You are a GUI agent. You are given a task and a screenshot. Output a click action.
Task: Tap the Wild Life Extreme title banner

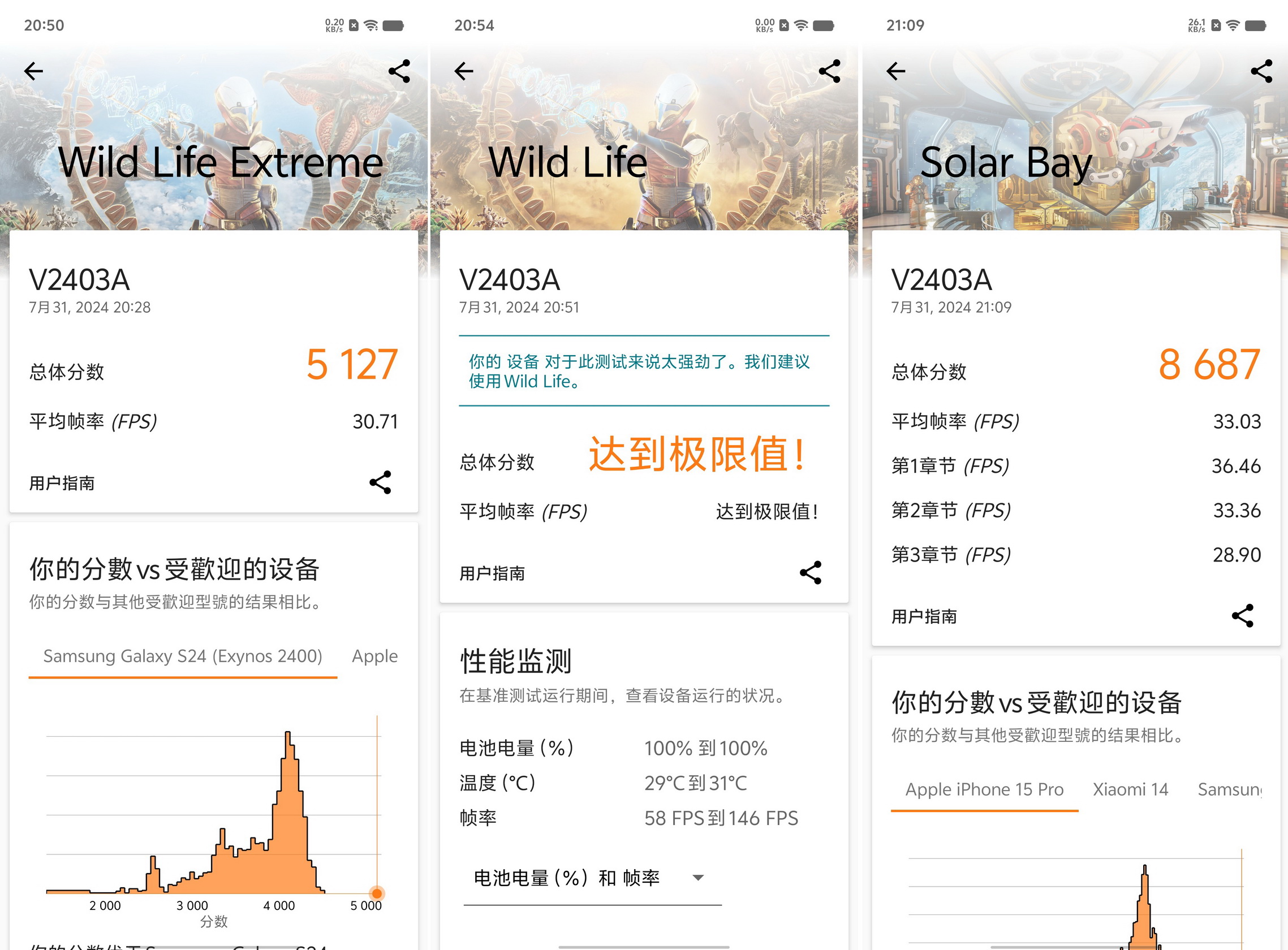(221, 163)
